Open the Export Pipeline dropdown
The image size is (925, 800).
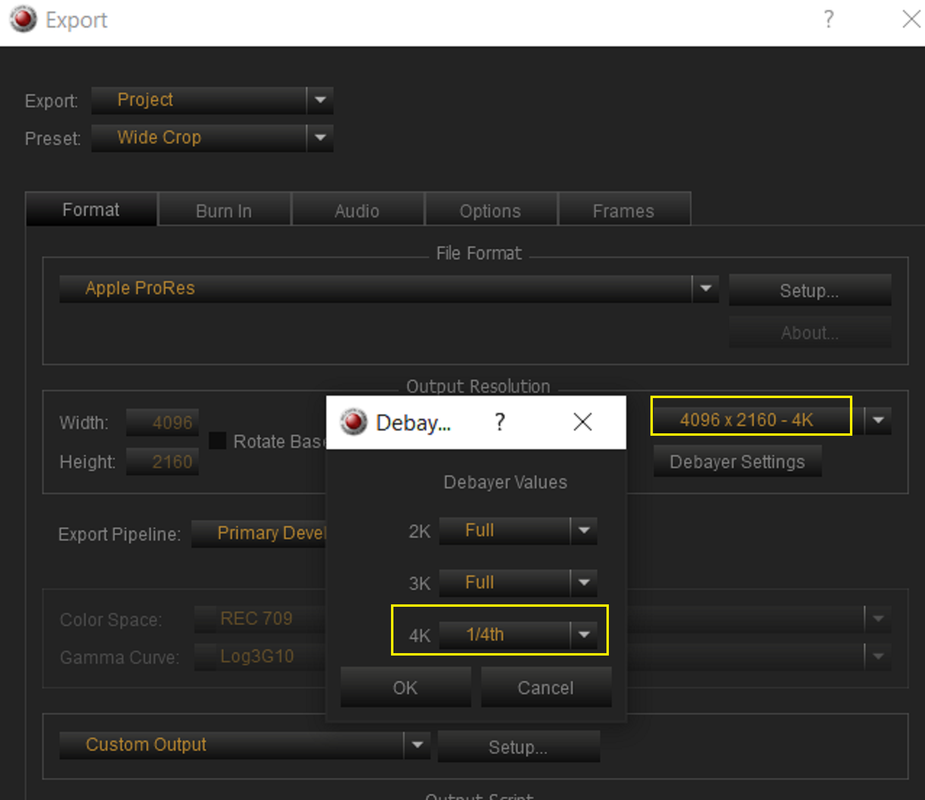click(258, 533)
